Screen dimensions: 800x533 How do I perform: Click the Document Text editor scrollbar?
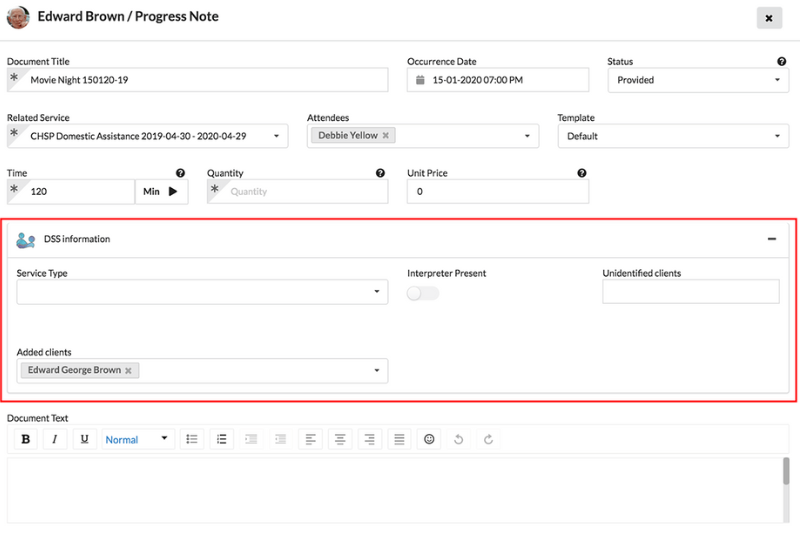(x=786, y=471)
